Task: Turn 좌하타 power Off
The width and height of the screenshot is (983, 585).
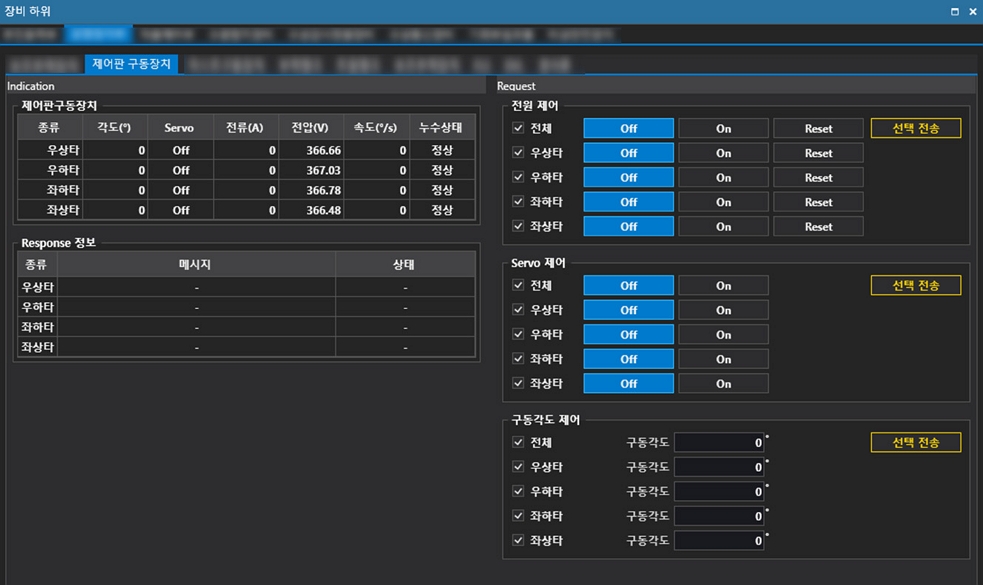Action: pos(628,202)
